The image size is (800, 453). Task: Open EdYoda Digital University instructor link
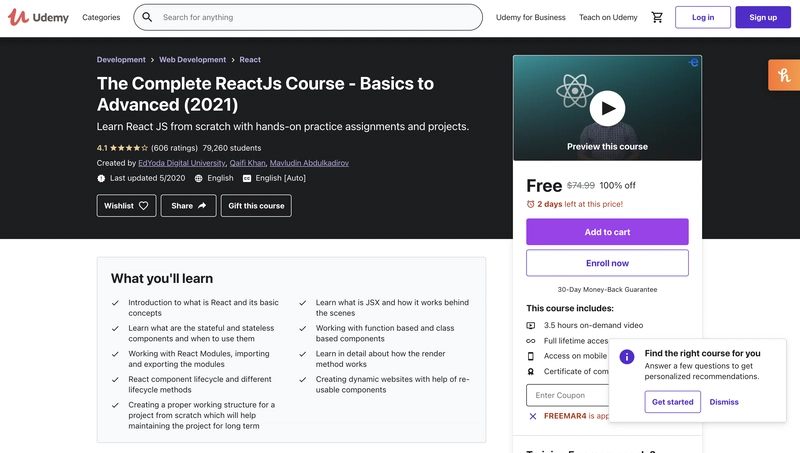182,163
